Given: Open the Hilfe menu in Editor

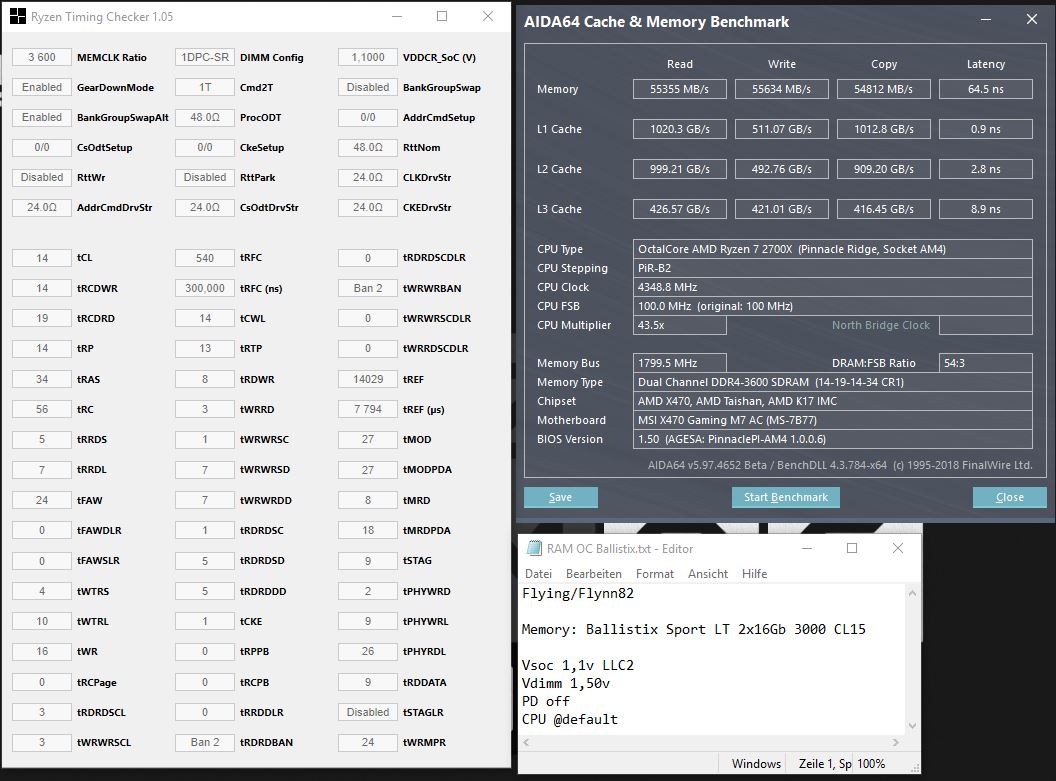Looking at the screenshot, I should pyautogui.click(x=754, y=574).
